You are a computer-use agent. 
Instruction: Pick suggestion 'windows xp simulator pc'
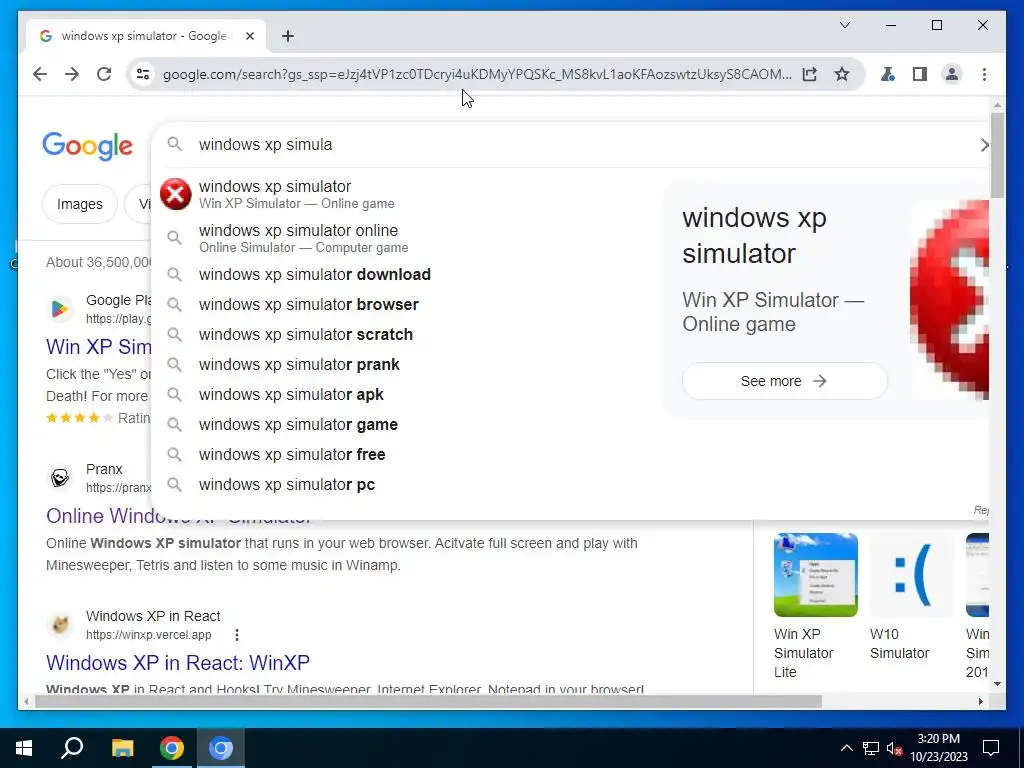405,485
